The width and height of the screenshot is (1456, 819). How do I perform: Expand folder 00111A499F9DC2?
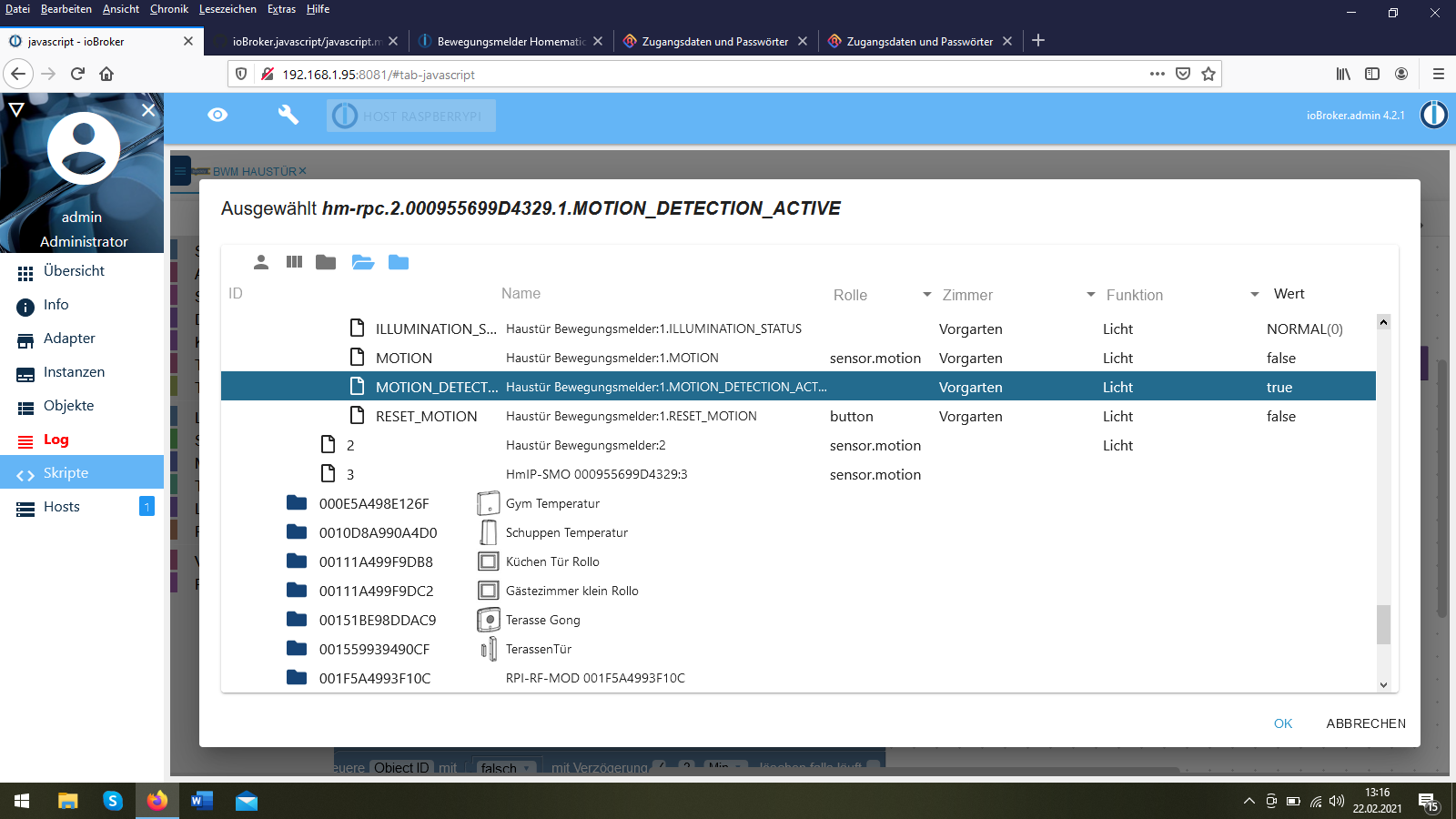click(x=297, y=590)
